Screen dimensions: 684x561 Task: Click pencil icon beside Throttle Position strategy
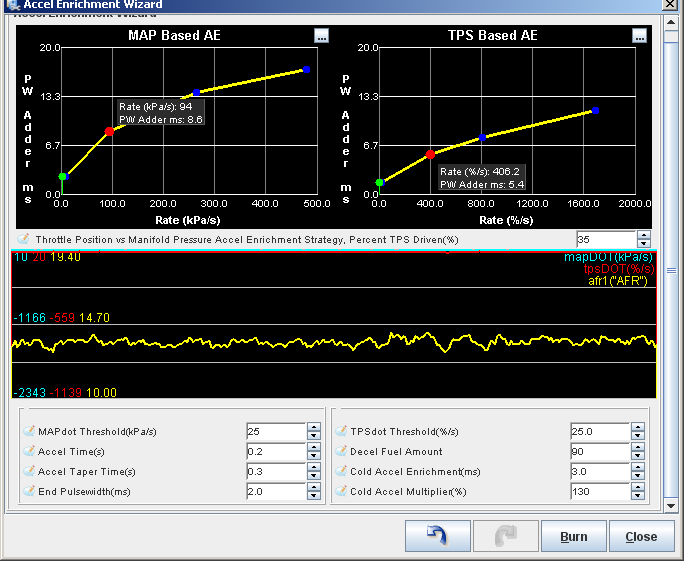23,240
